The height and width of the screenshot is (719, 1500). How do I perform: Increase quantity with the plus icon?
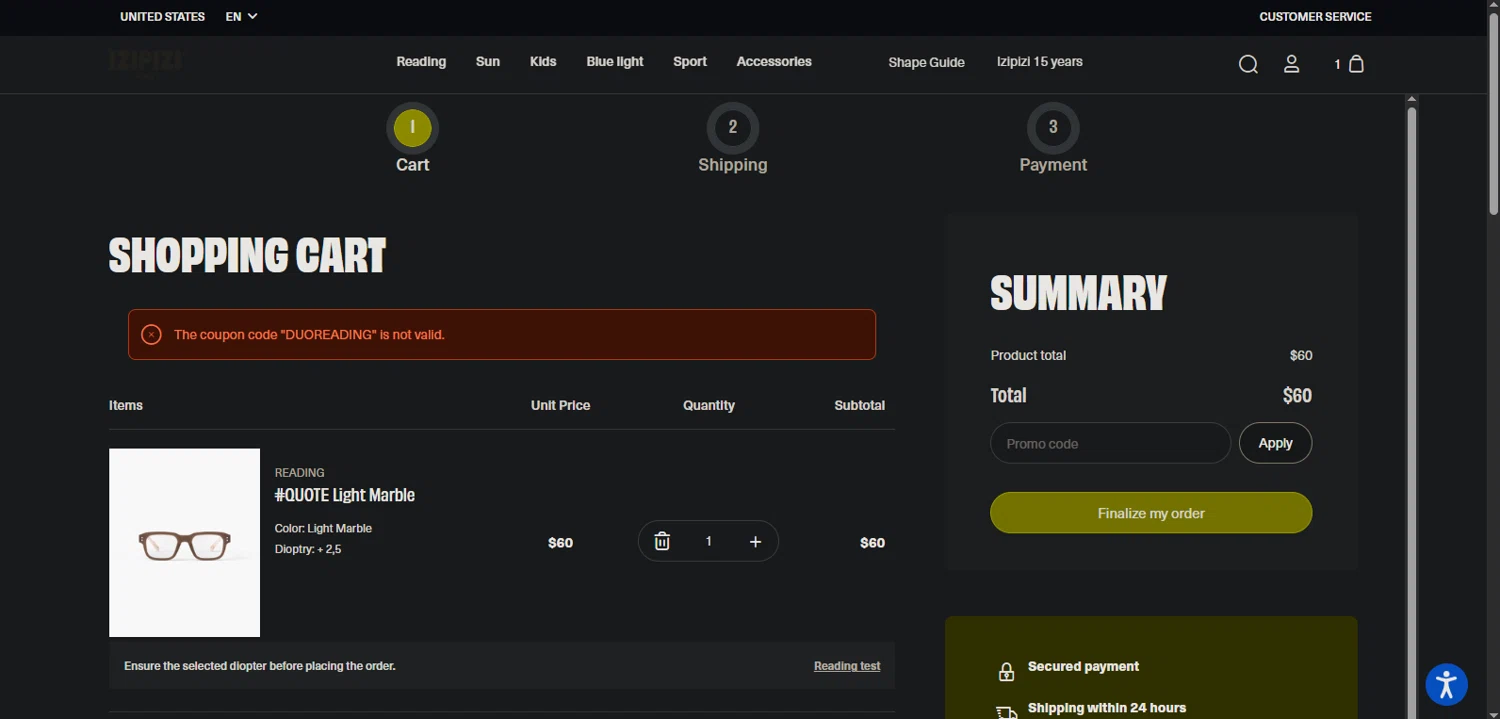click(755, 541)
